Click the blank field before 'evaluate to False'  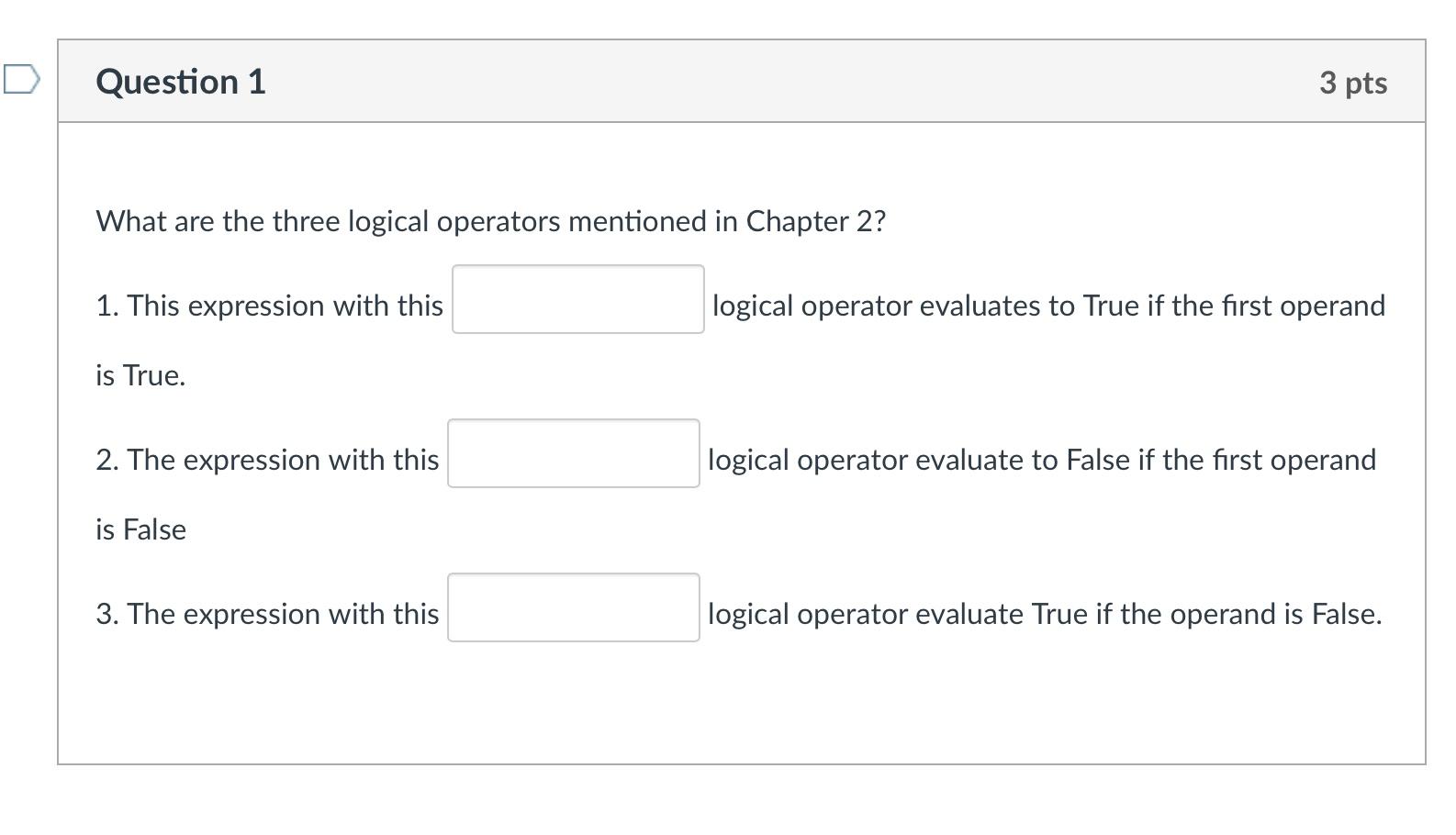point(573,454)
